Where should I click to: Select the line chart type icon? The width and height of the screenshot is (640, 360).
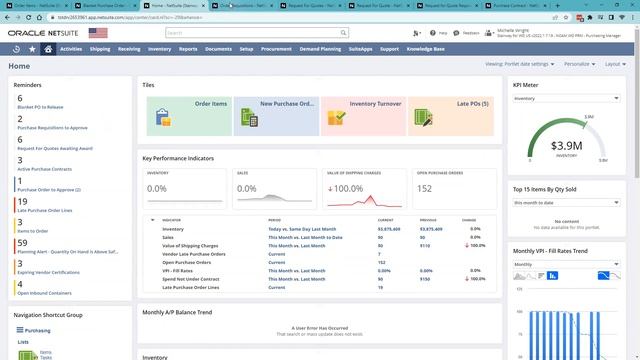(530, 276)
